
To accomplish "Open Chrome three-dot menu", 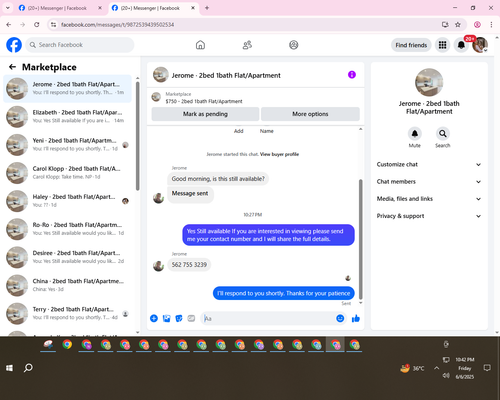I will point(491,24).
